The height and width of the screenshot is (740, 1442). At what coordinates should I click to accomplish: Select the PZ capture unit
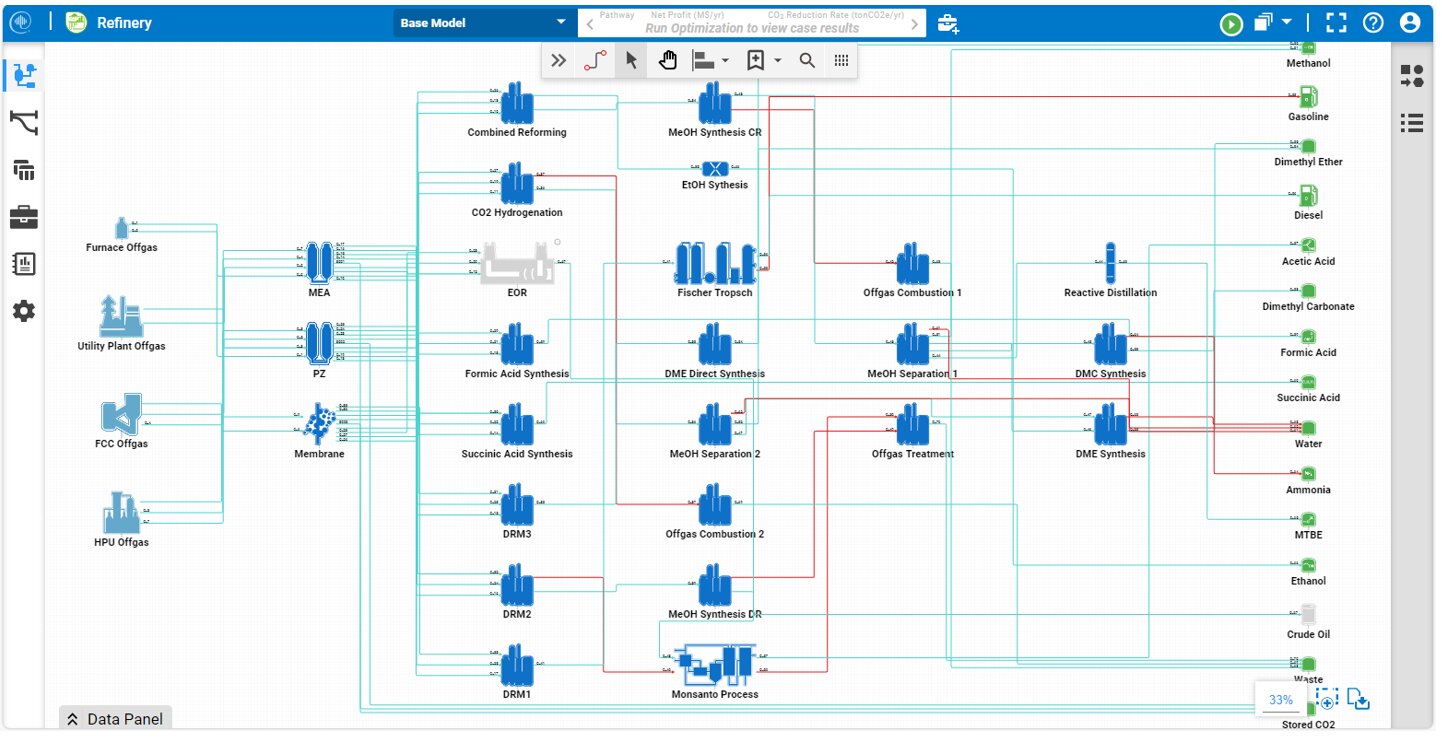click(x=319, y=344)
